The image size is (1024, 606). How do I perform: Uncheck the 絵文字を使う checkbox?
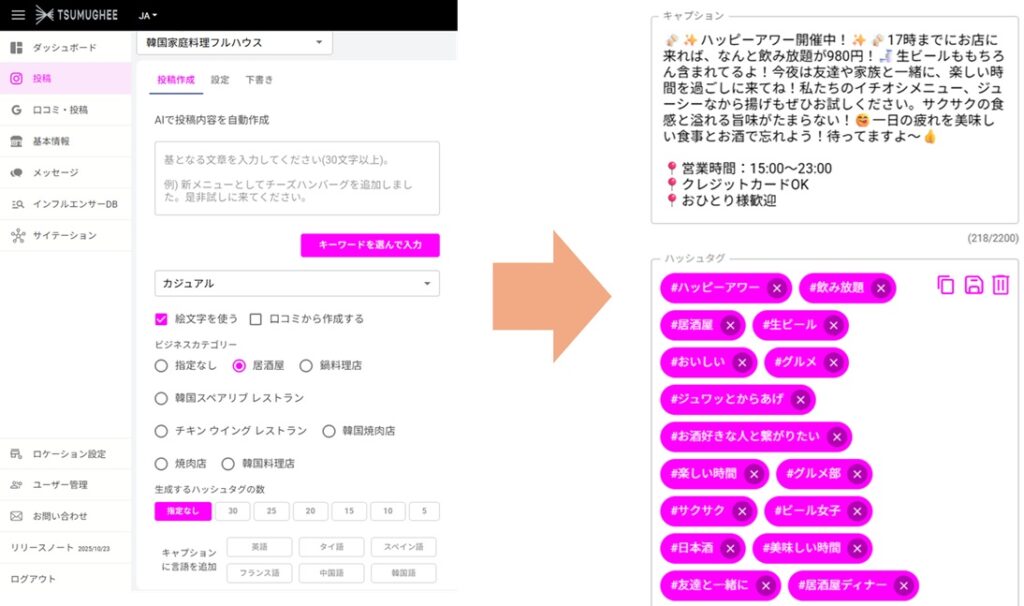(161, 319)
